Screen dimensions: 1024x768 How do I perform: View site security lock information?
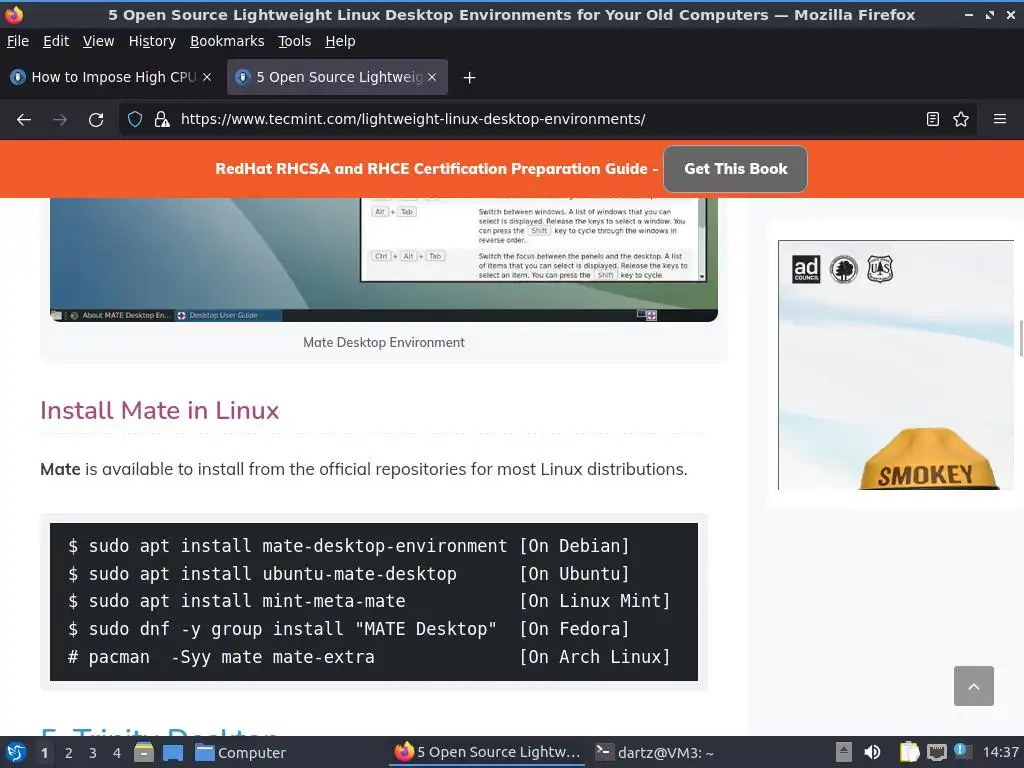point(162,120)
